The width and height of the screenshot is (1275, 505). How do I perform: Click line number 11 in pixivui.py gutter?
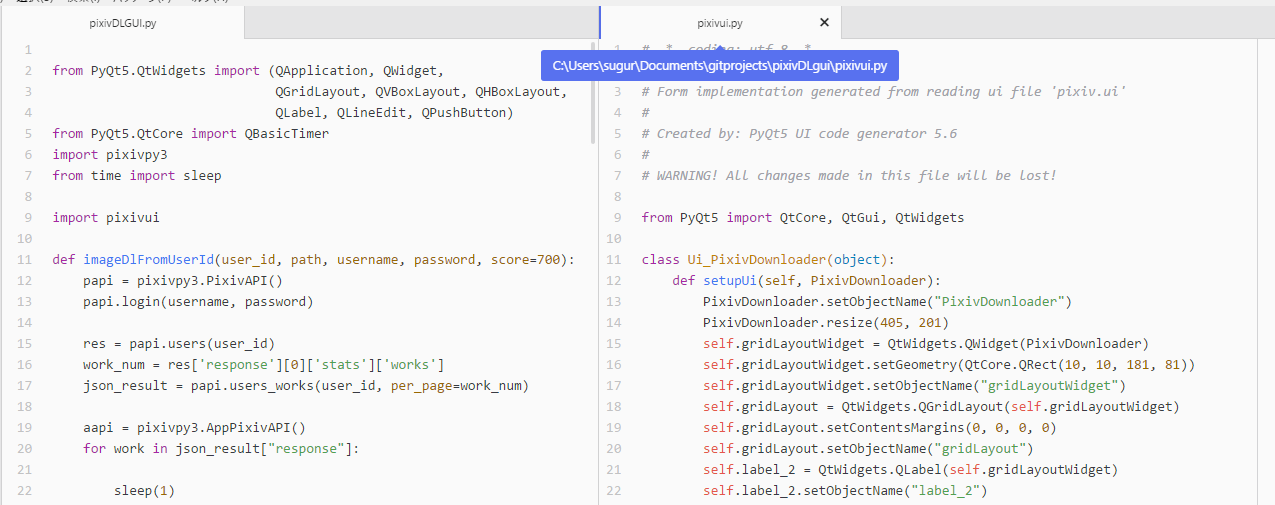point(615,259)
